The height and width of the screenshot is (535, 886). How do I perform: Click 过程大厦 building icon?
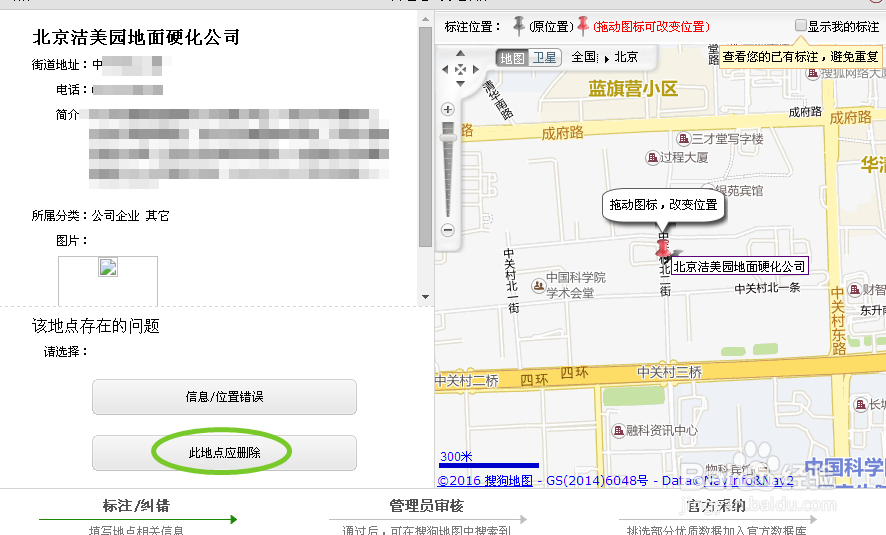[x=652, y=158]
